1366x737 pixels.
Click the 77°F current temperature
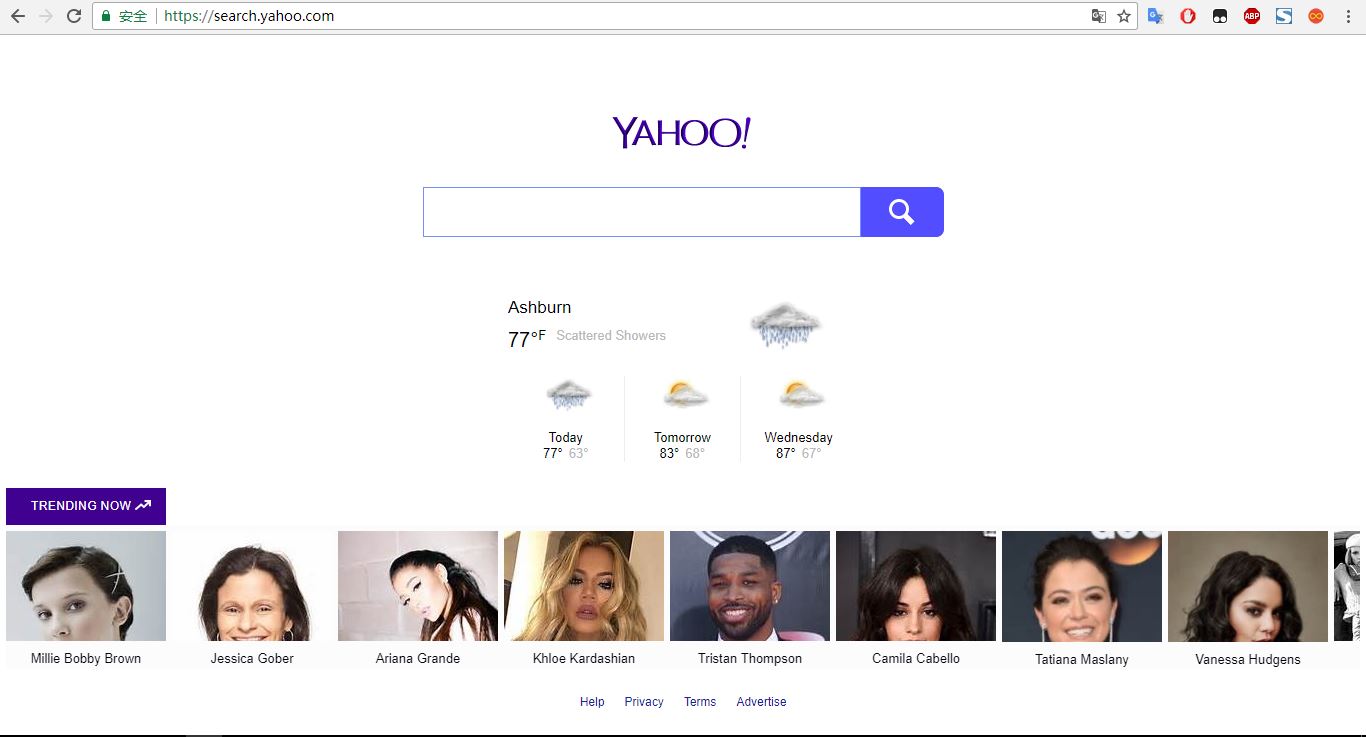pos(527,339)
